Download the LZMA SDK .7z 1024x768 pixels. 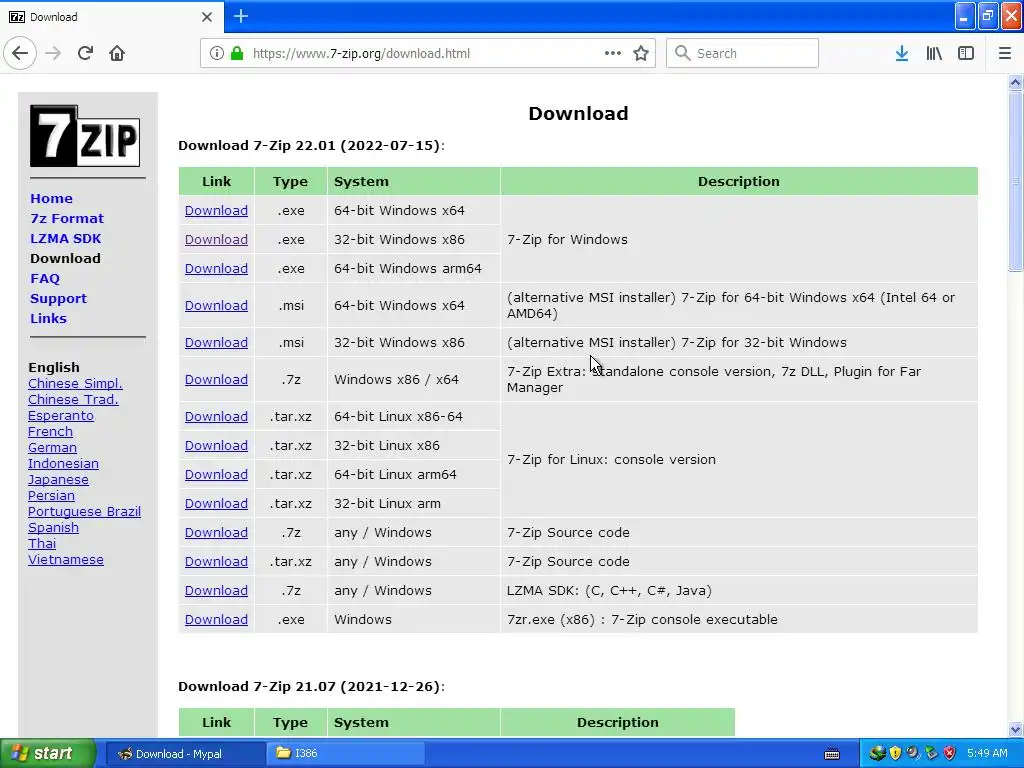[x=216, y=590]
